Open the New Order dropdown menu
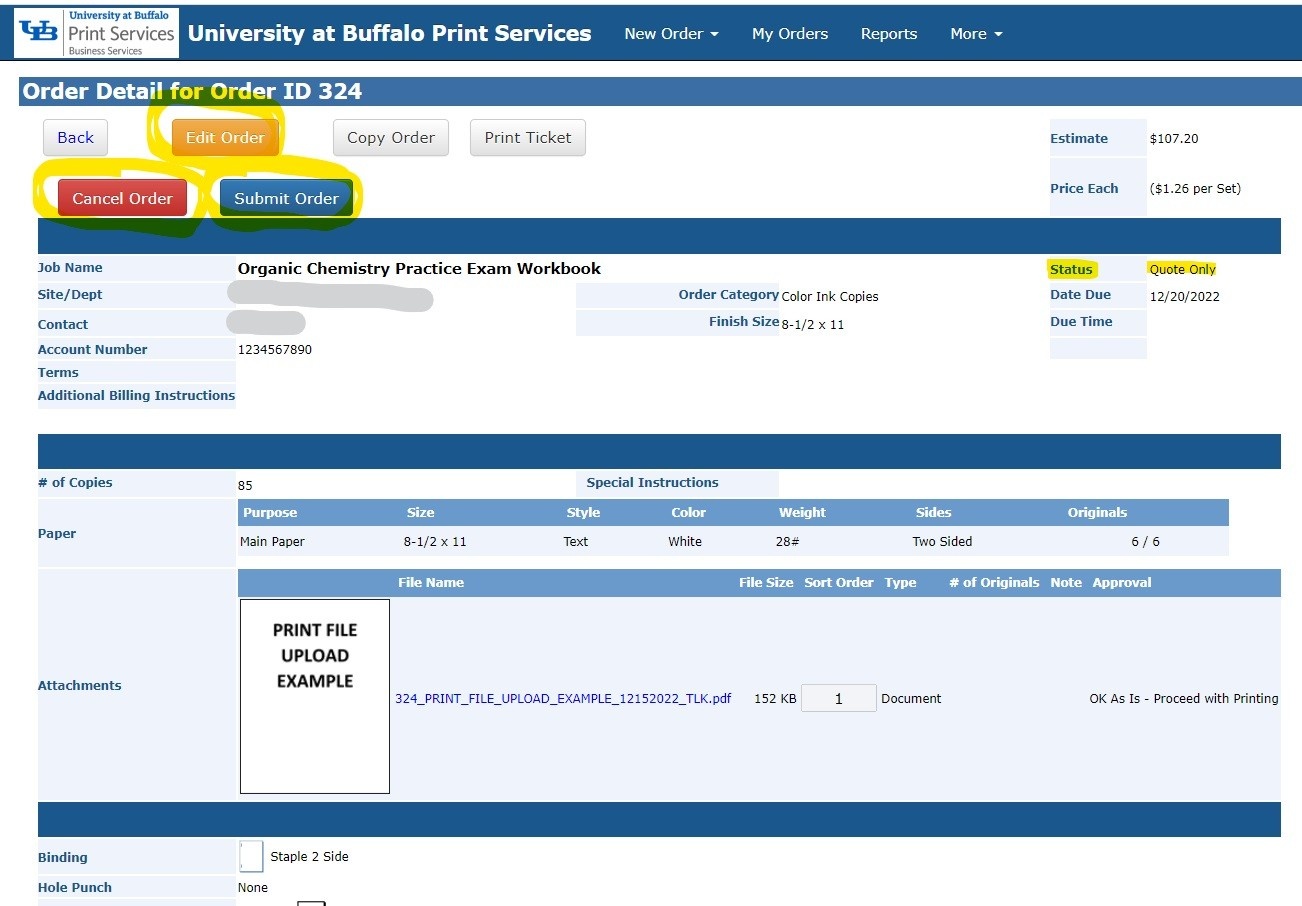This screenshot has width=1302, height=906. (669, 33)
